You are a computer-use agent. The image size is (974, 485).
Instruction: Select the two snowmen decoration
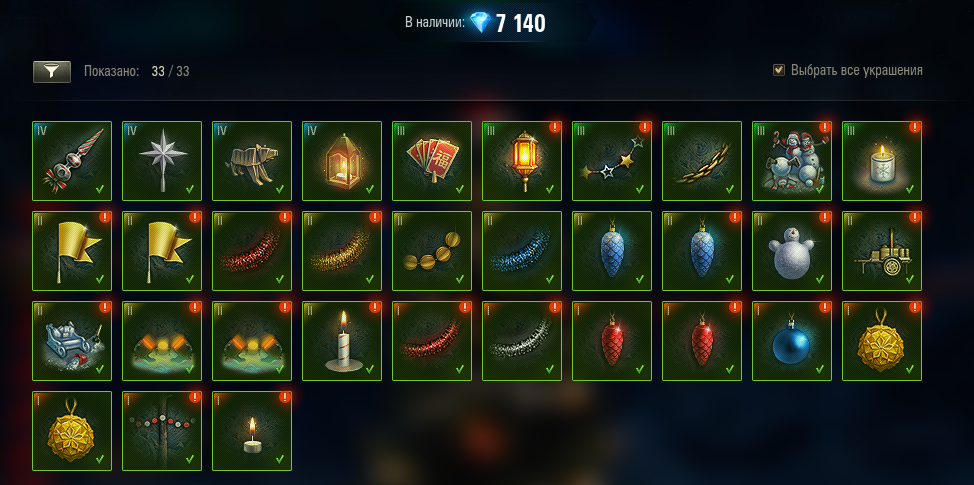point(792,161)
